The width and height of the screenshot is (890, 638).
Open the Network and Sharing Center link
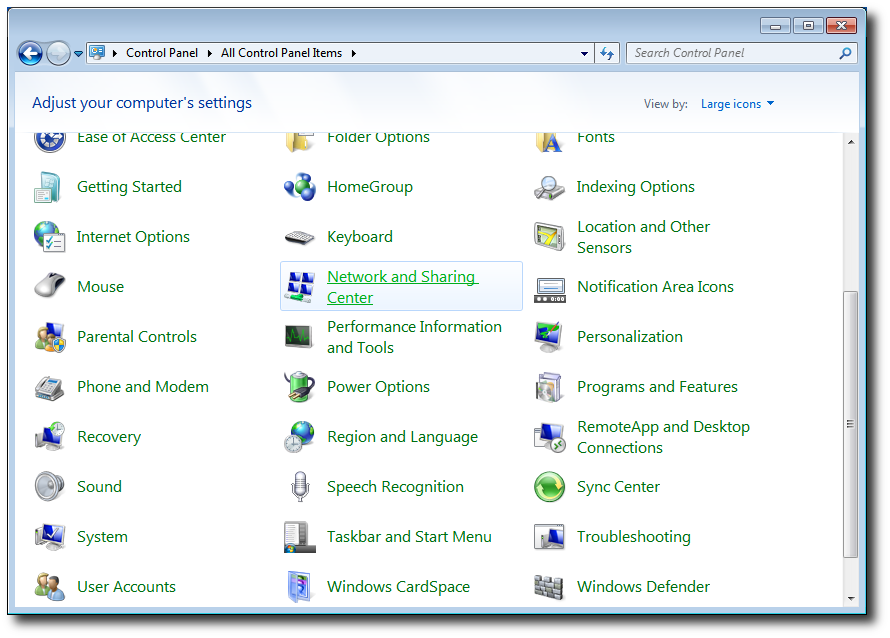click(402, 287)
